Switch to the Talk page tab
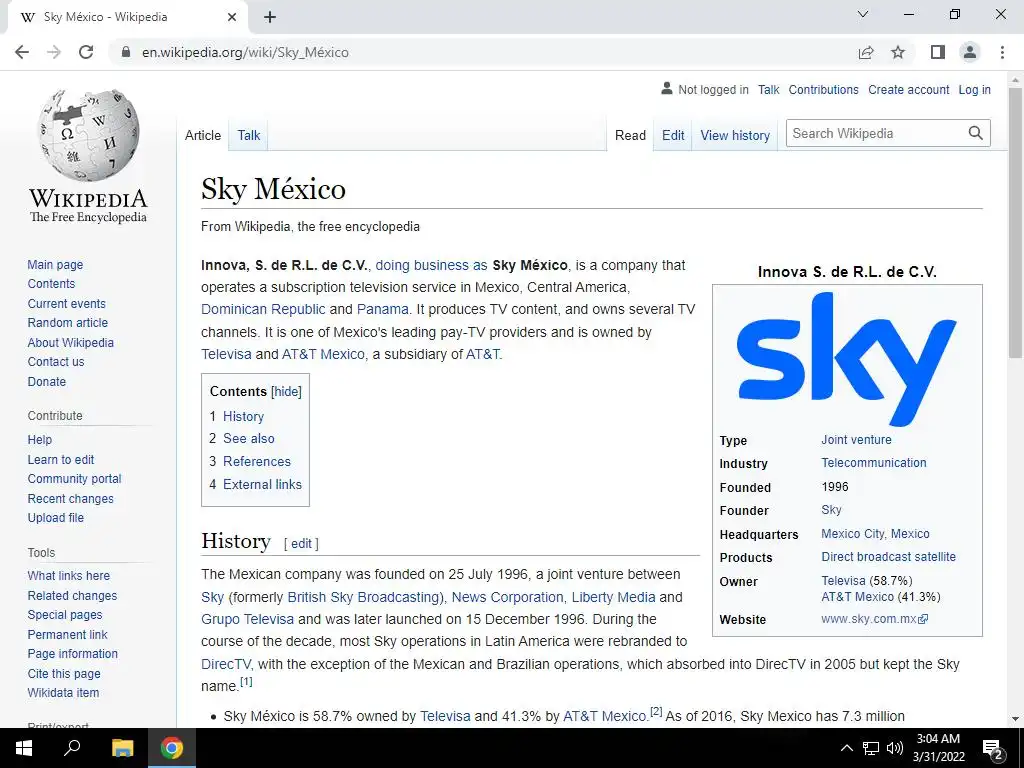Viewport: 1024px width, 768px height. (248, 135)
